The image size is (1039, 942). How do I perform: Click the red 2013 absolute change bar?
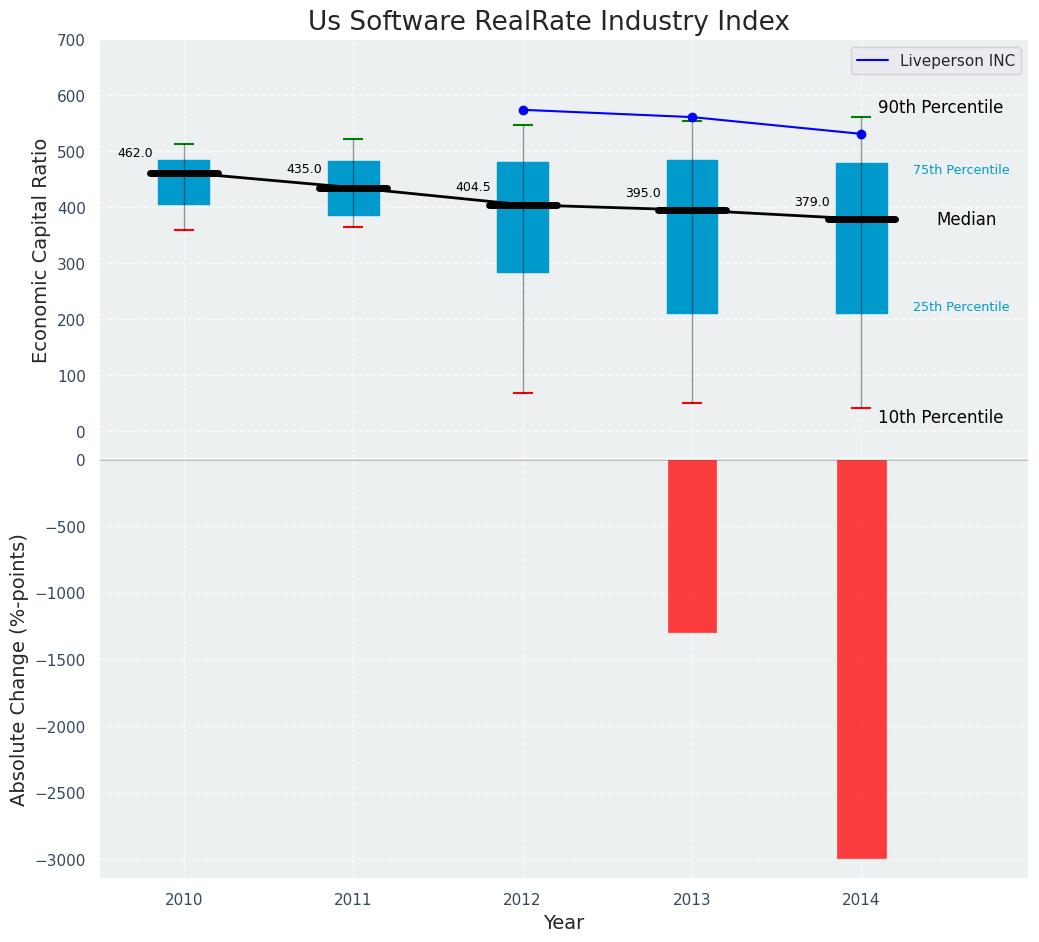click(692, 547)
